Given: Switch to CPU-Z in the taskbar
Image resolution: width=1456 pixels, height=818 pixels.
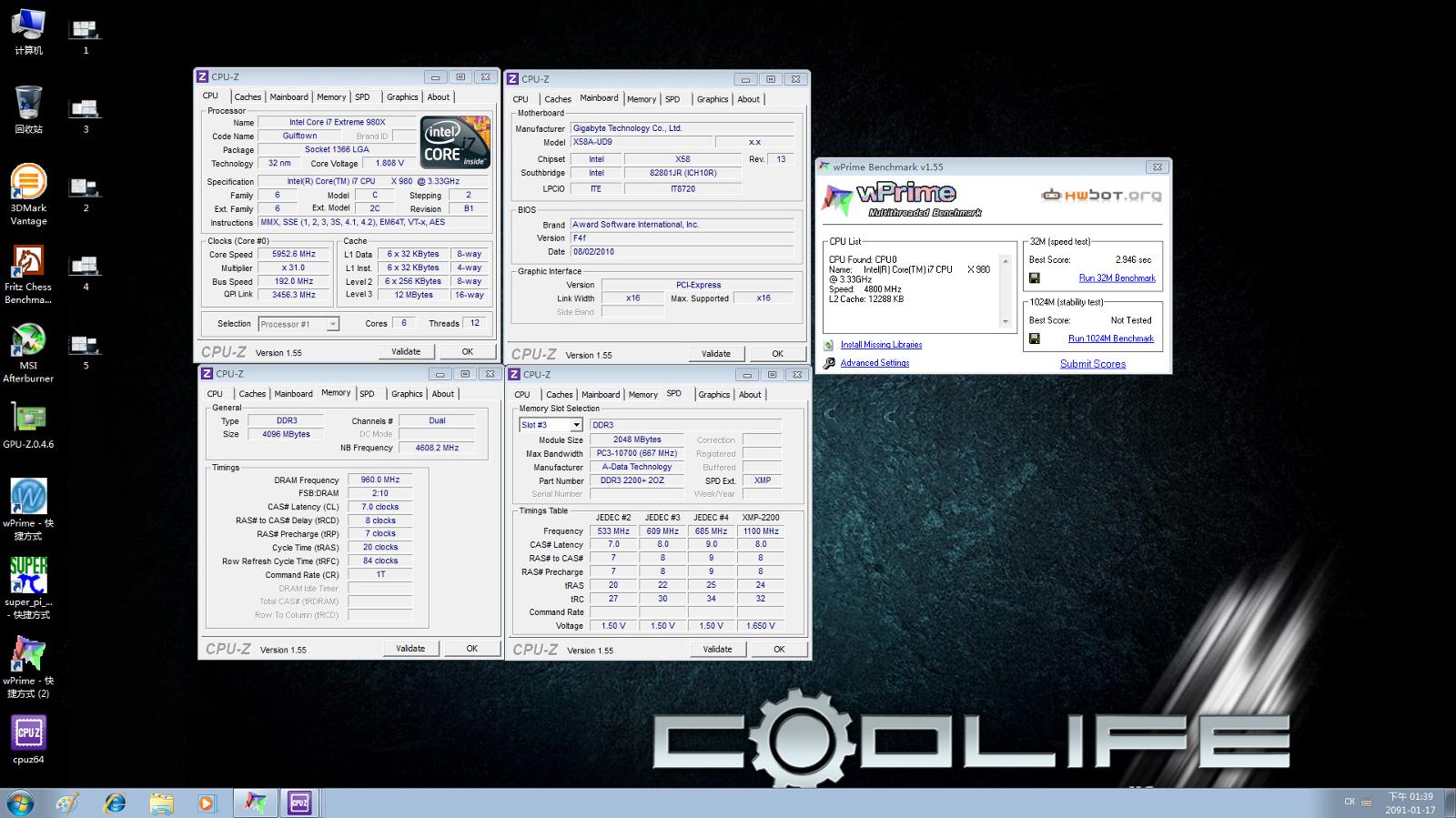Looking at the screenshot, I should (x=299, y=803).
